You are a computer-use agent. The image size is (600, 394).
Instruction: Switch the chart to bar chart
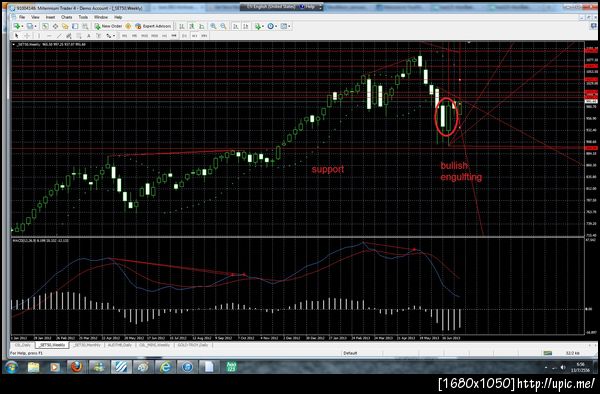point(181,26)
